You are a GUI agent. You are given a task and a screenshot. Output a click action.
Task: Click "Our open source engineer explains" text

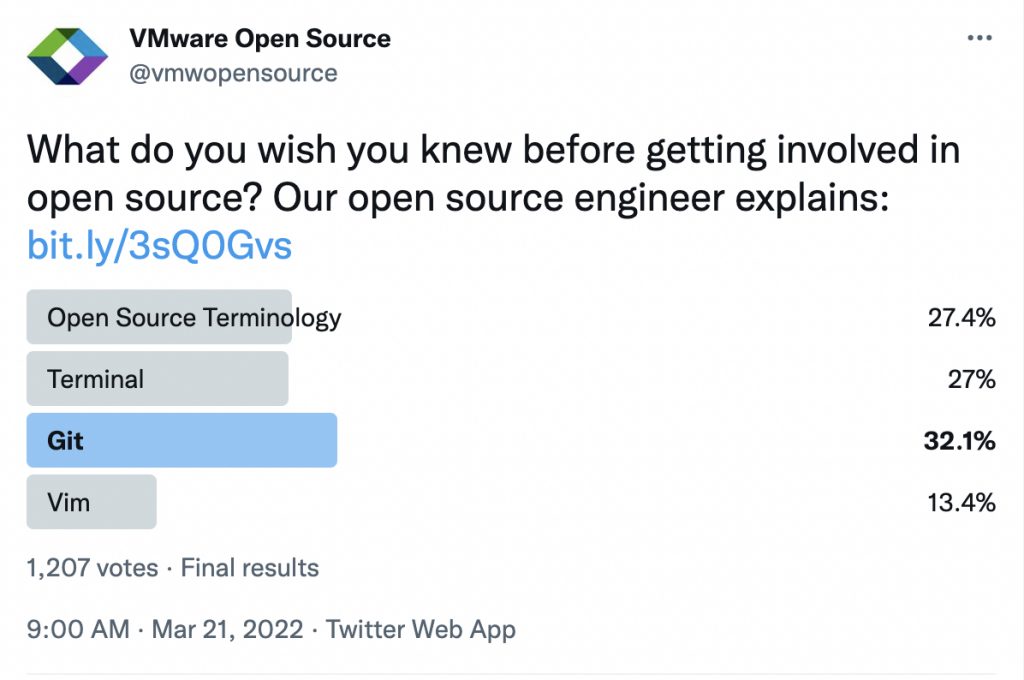pos(581,197)
